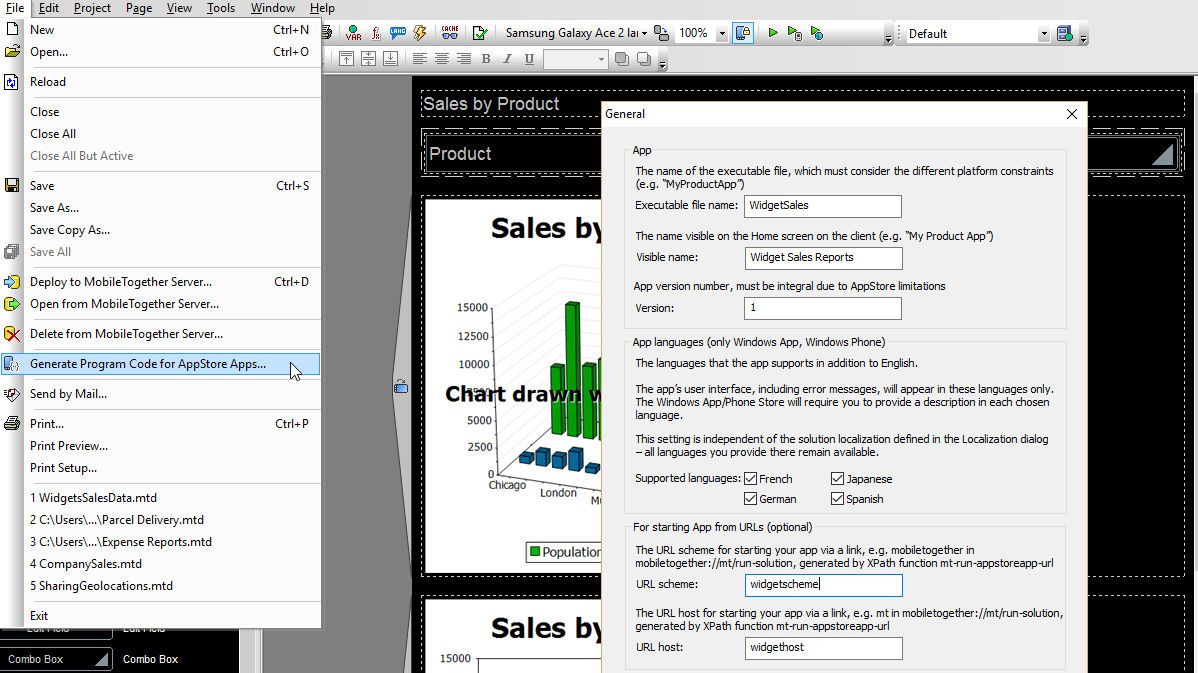Uncheck the Spanish language checkbox
This screenshot has height=673, width=1198.
point(837,499)
